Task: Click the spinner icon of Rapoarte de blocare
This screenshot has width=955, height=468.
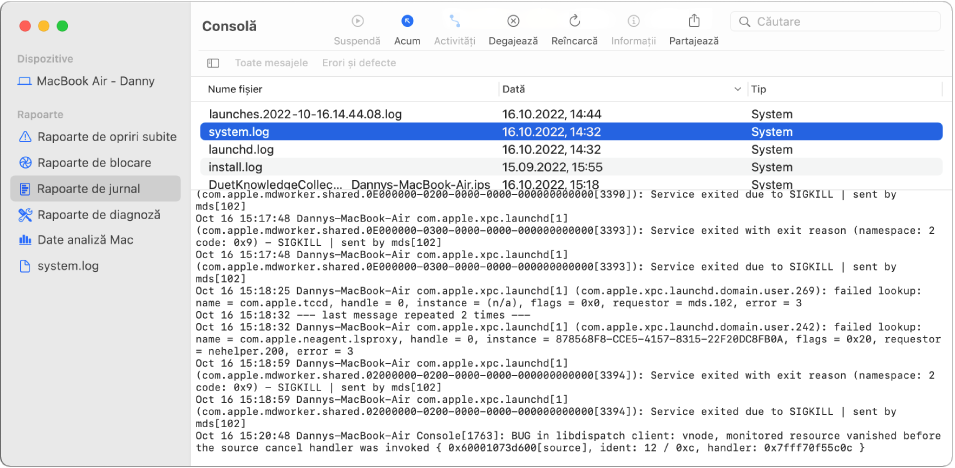Action: [x=25, y=163]
